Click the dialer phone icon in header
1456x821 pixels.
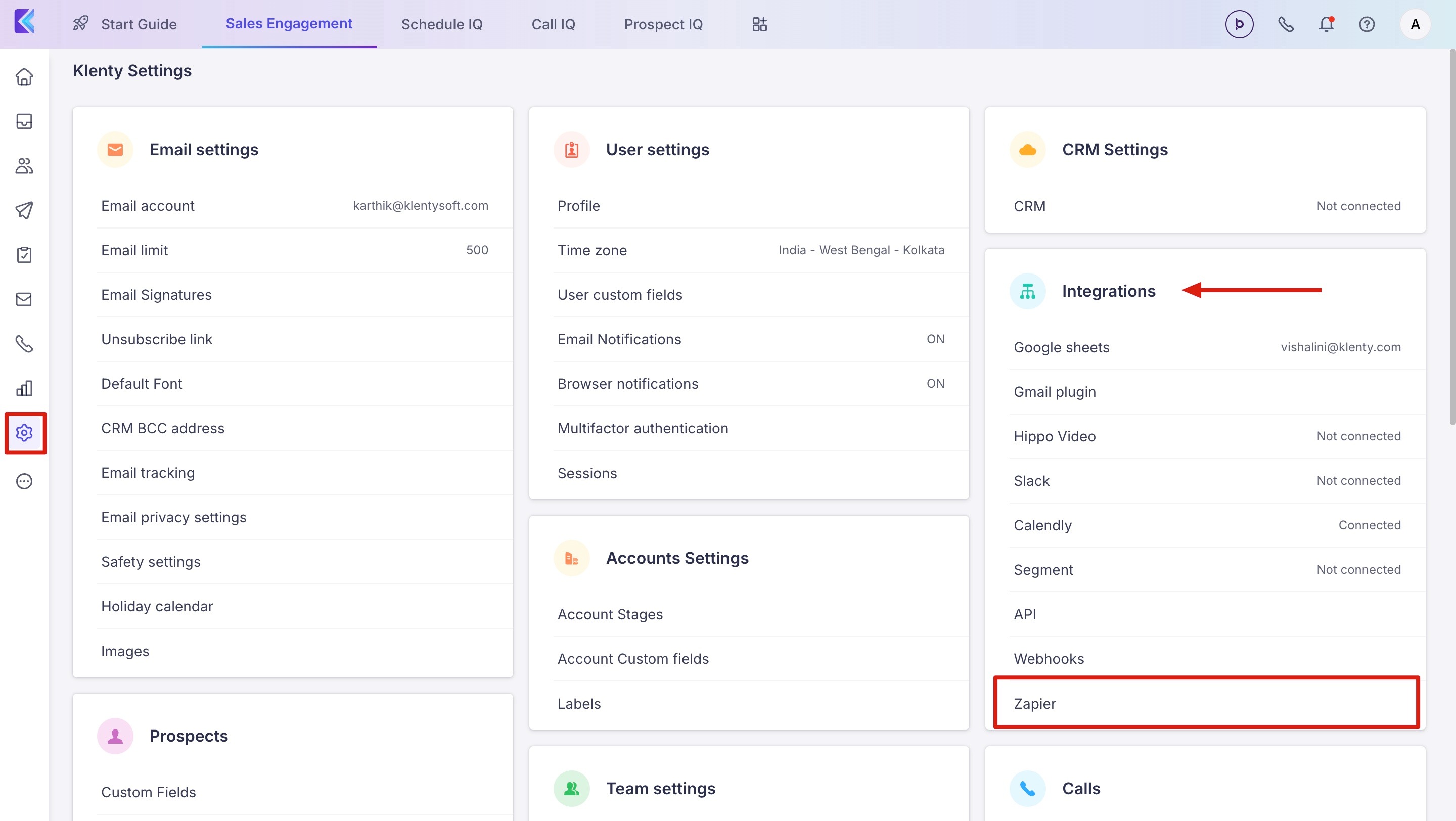click(x=1286, y=24)
